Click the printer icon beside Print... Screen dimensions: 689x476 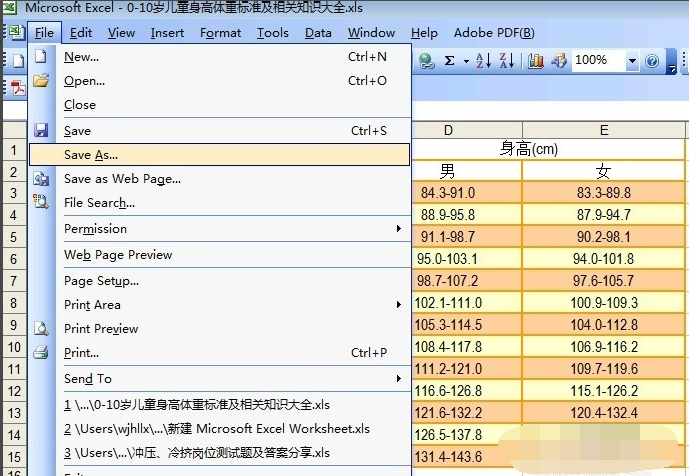(41, 352)
